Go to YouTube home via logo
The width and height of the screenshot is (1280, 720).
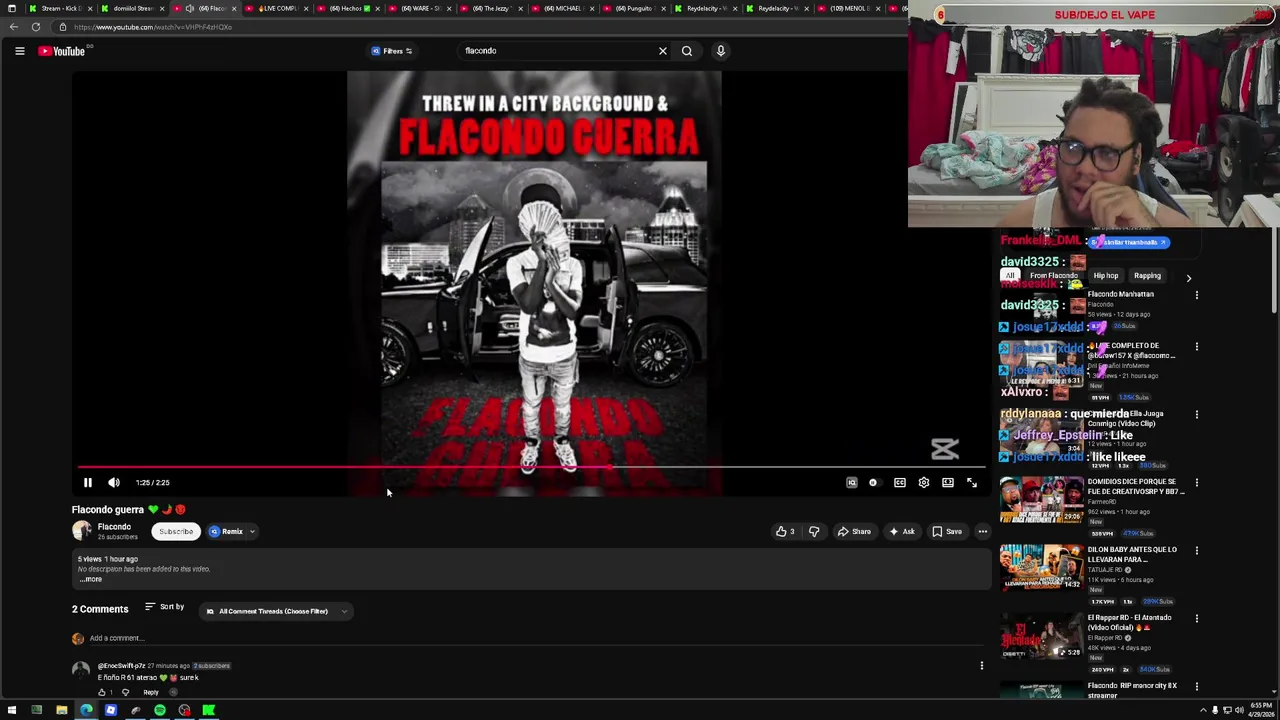tap(63, 51)
